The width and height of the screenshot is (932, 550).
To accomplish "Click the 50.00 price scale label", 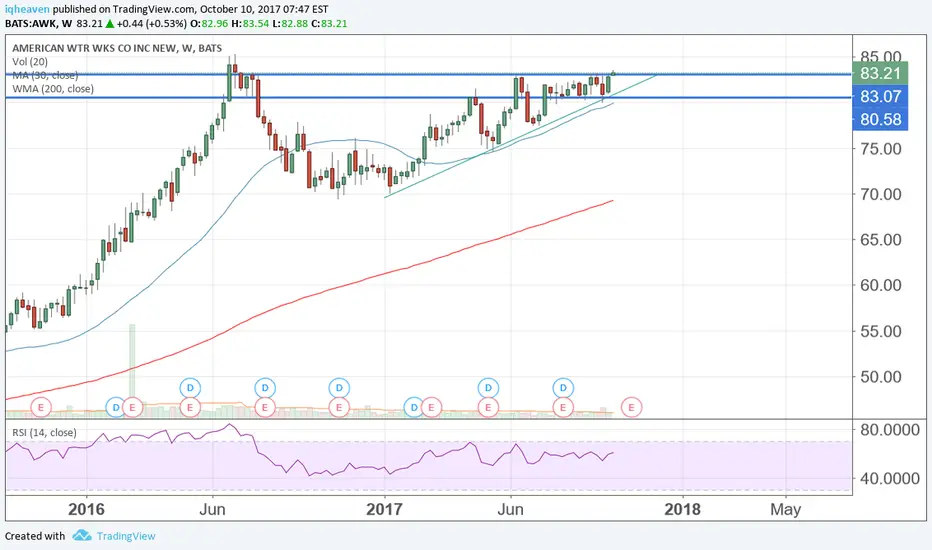I will (881, 376).
